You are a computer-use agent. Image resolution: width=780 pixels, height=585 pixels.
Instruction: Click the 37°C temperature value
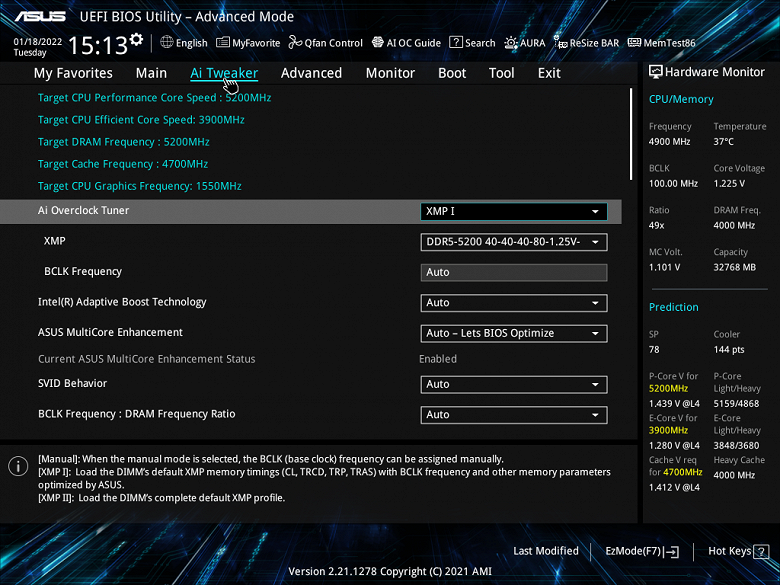click(x=724, y=142)
